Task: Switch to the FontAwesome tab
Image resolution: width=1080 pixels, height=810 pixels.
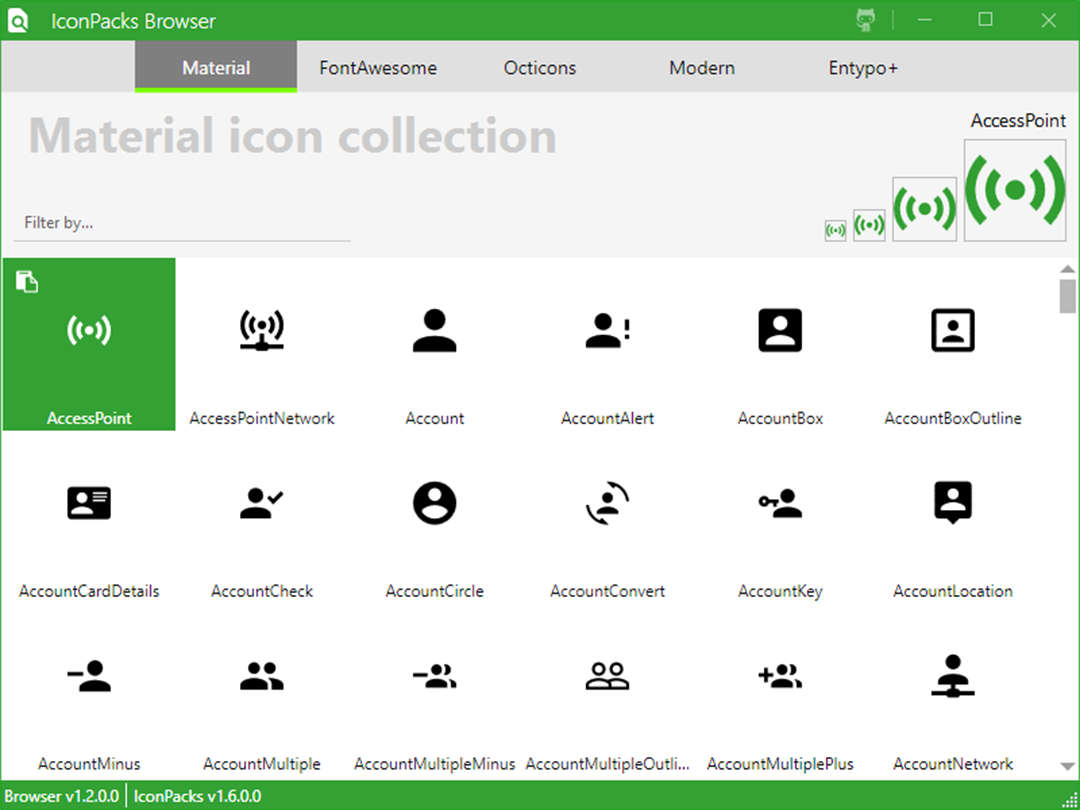Action: coord(377,68)
